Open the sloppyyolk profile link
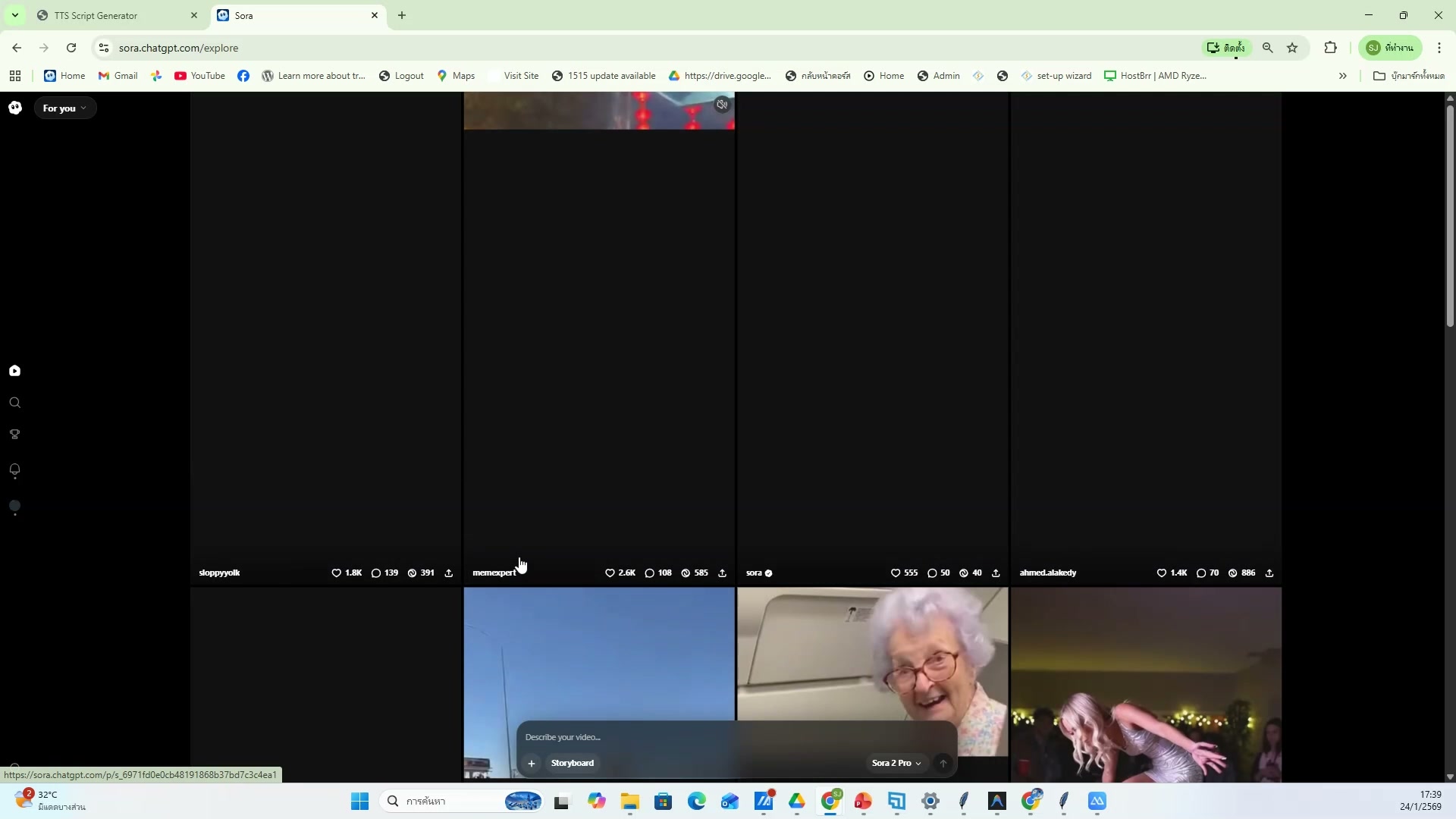1456x819 pixels. (219, 573)
